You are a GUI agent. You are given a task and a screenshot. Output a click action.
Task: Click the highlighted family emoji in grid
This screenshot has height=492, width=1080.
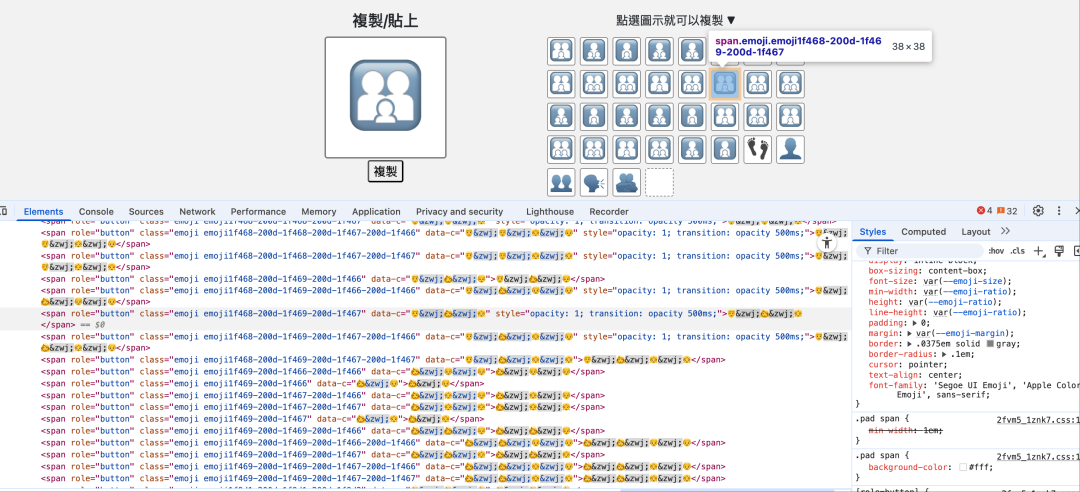tap(725, 84)
